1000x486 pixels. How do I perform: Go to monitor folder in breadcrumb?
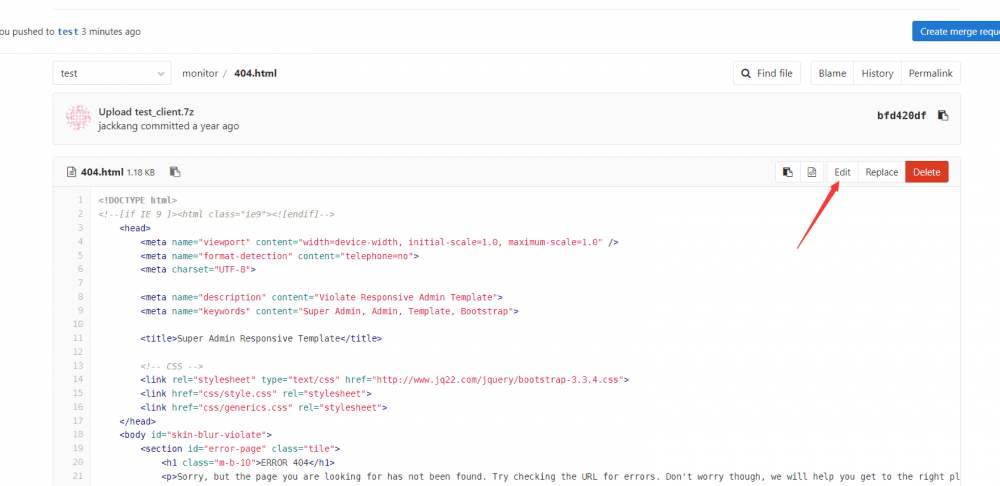click(200, 73)
